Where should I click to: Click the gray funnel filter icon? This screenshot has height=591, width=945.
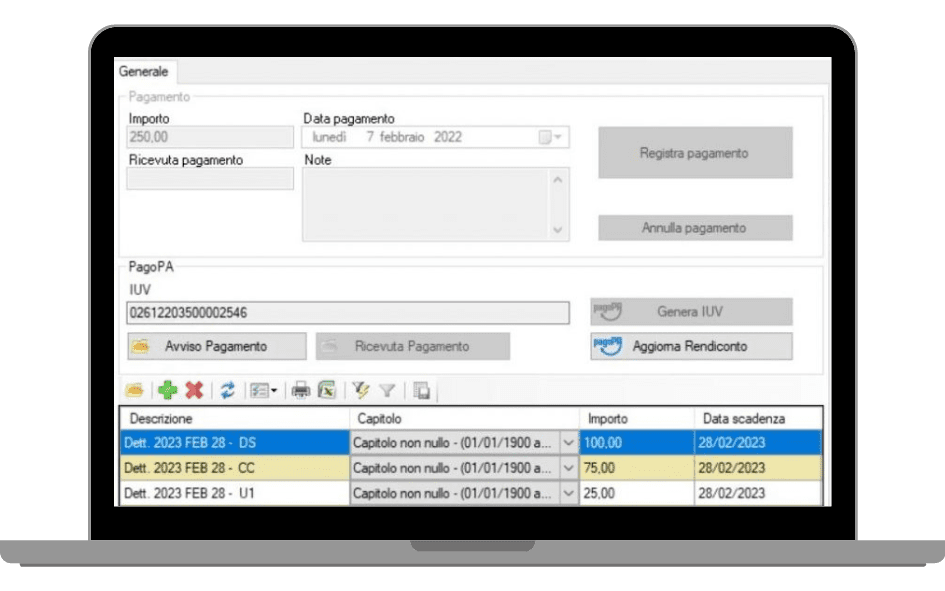pos(387,391)
